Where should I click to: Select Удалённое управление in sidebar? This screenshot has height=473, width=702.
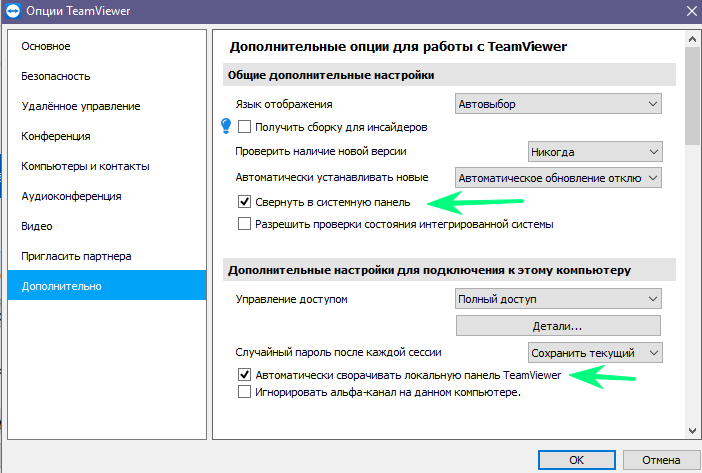(107, 107)
